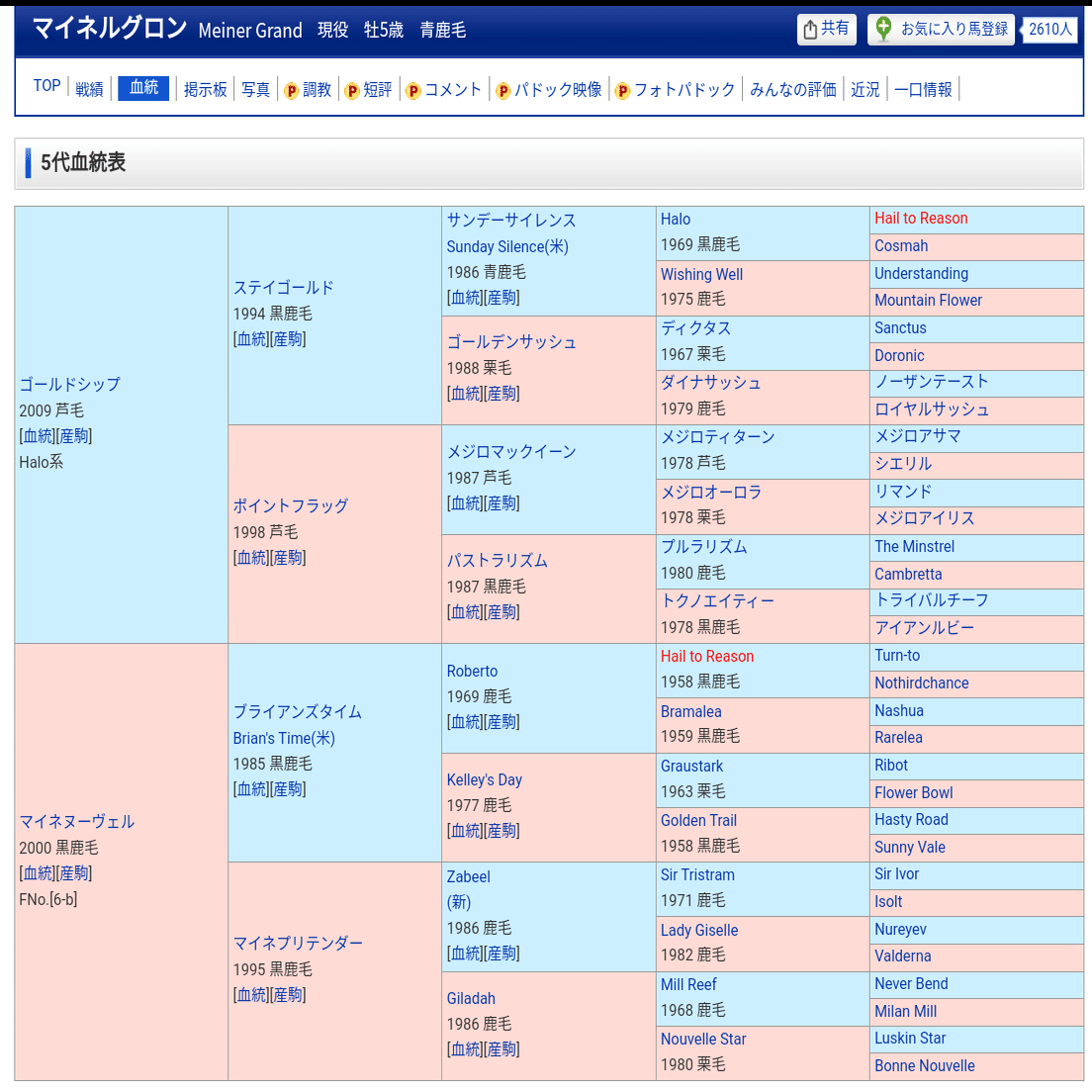Open the Kelley's Day horse link

point(484,780)
